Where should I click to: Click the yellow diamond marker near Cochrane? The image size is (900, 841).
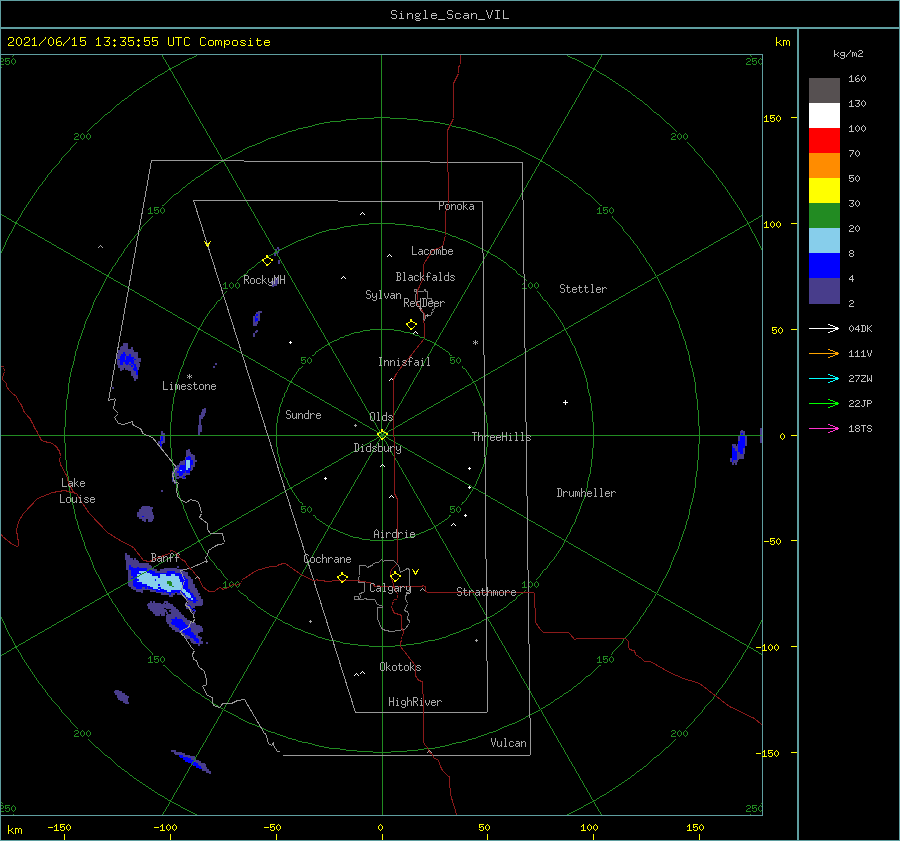[x=342, y=577]
